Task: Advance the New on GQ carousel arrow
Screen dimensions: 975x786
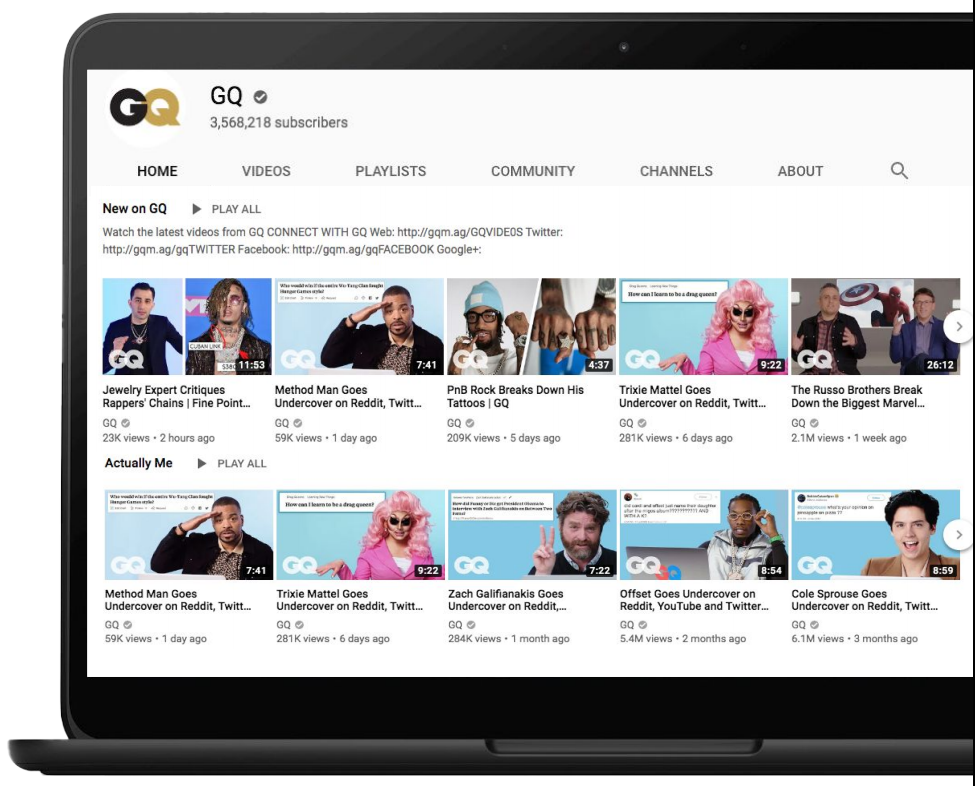Action: pyautogui.click(x=957, y=325)
